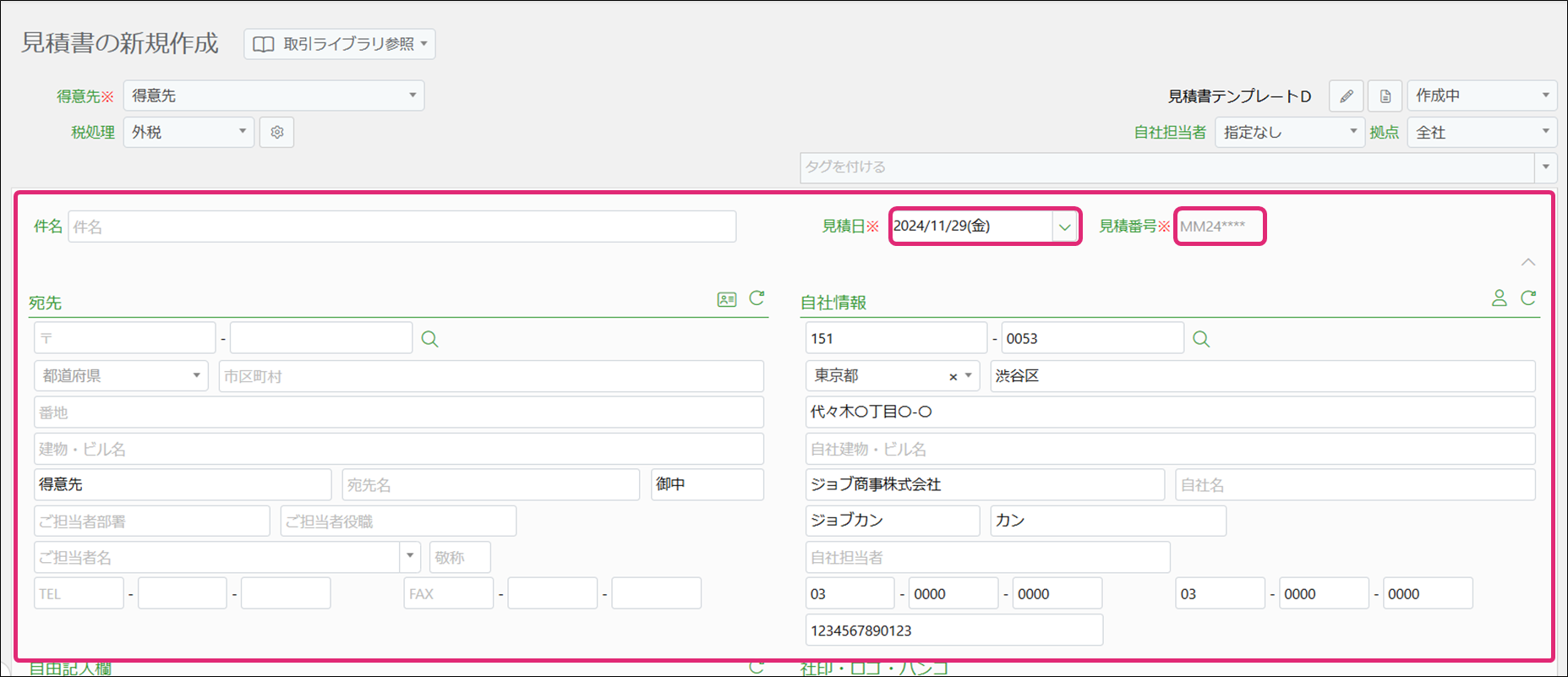This screenshot has height=677, width=1568.
Task: Open the 作成中 status dropdown
Action: coord(1481,96)
